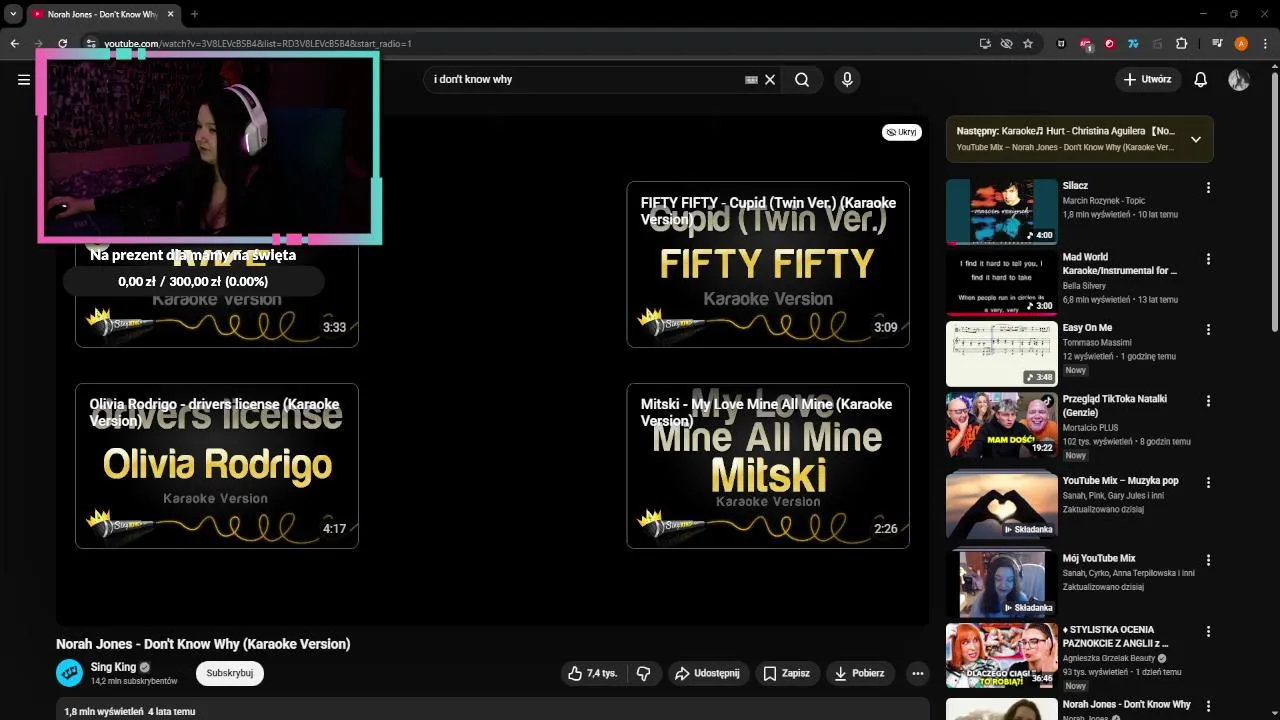The width and height of the screenshot is (1280, 720).
Task: Save video with Zapisz button
Action: click(x=787, y=674)
